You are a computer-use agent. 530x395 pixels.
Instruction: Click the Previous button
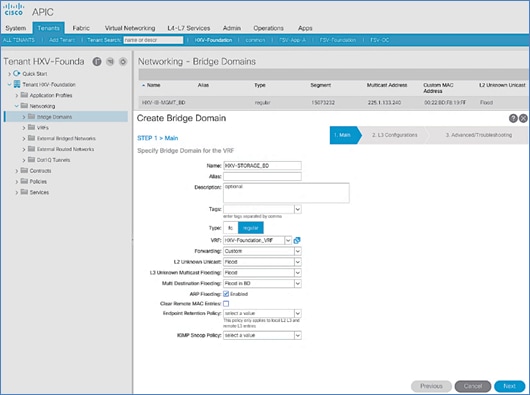[x=431, y=386]
